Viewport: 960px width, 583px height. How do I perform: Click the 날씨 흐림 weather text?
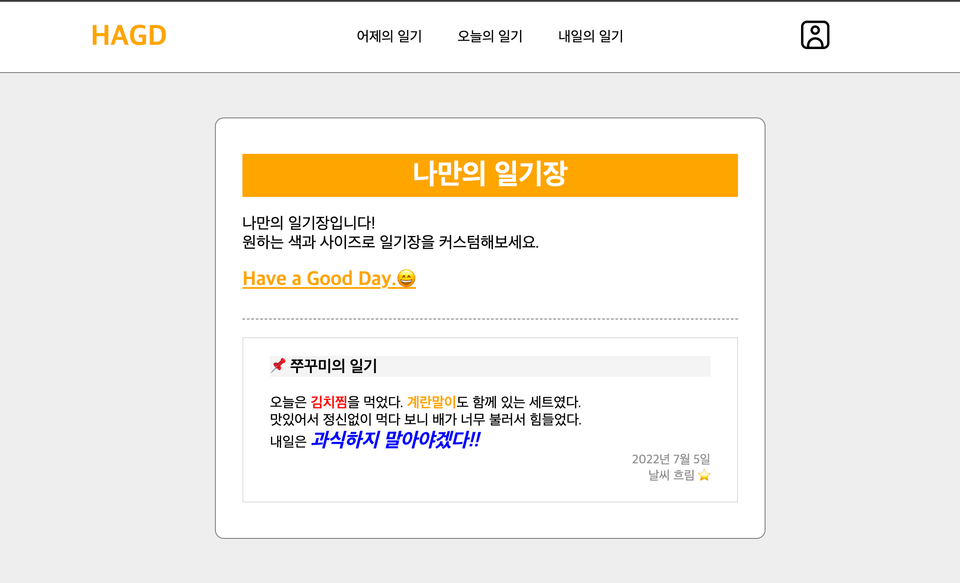pos(671,475)
